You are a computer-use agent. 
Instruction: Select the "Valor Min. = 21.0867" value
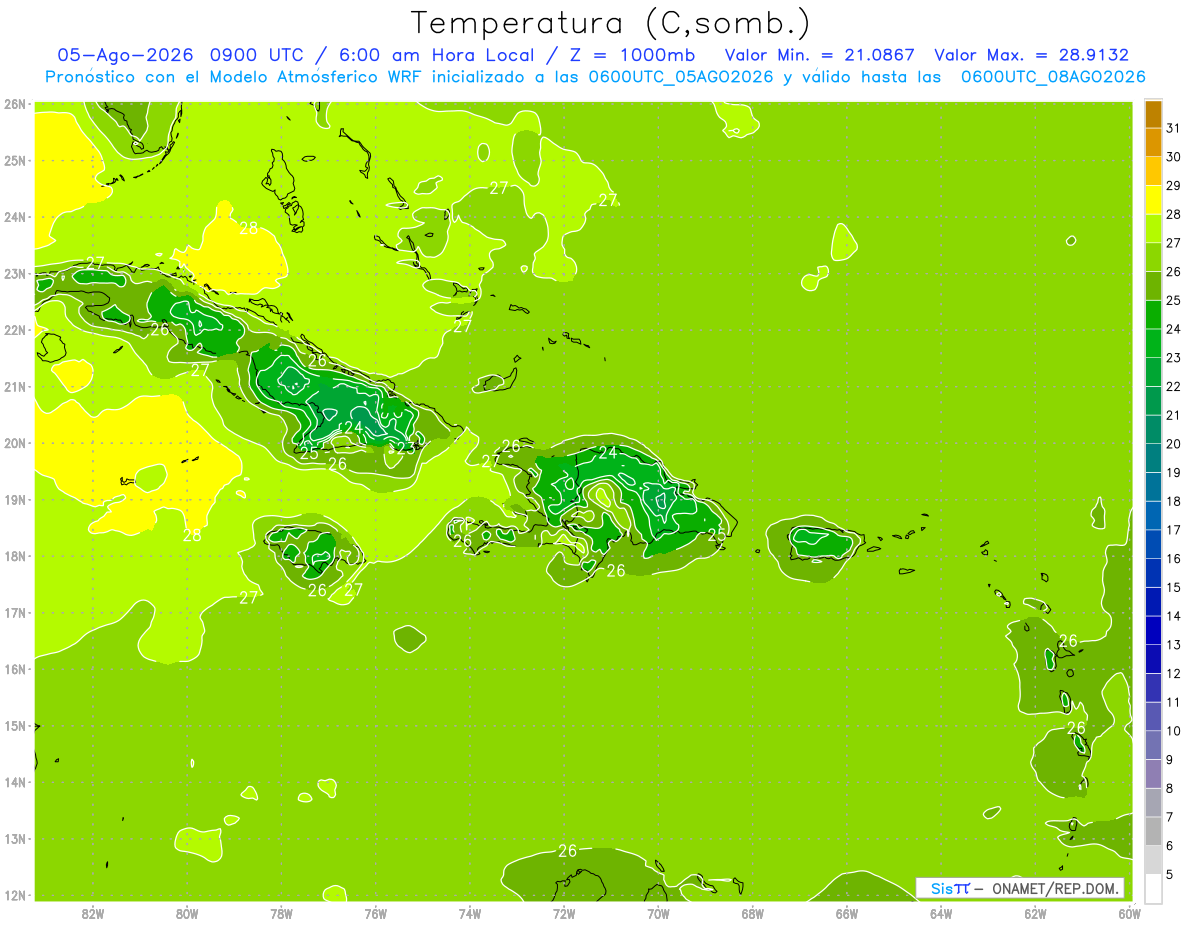point(820,55)
